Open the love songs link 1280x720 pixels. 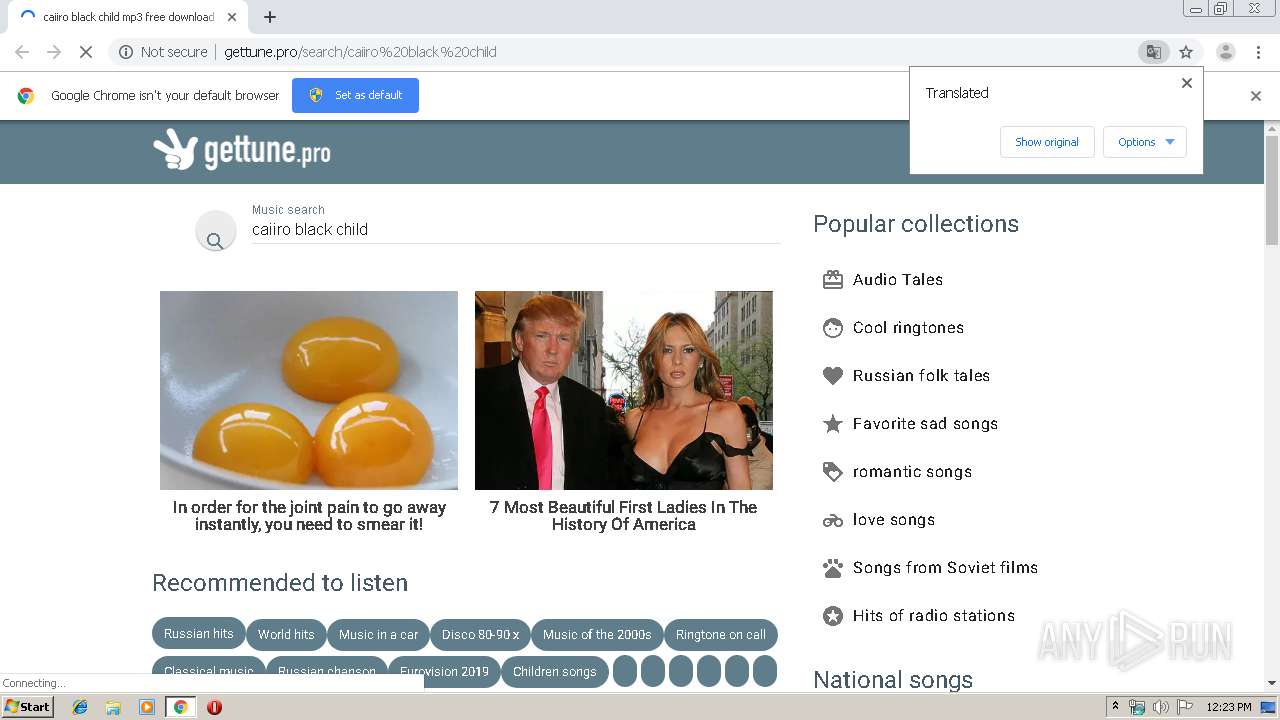894,520
